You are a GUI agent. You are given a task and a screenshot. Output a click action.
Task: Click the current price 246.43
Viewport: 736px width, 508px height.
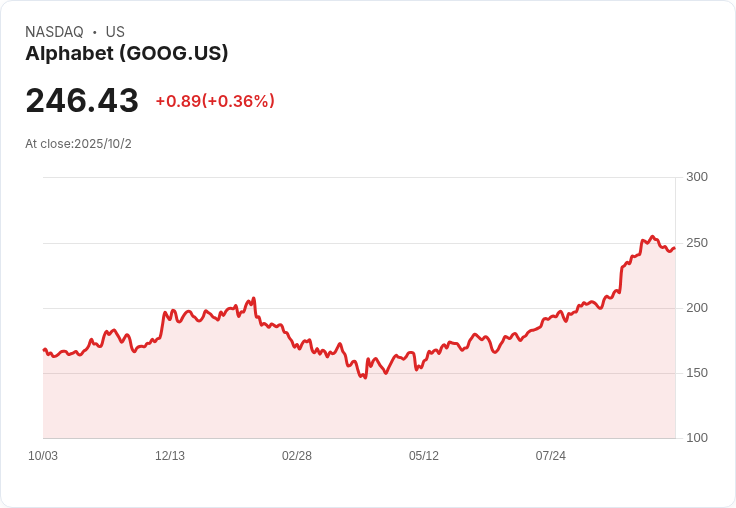point(82,101)
